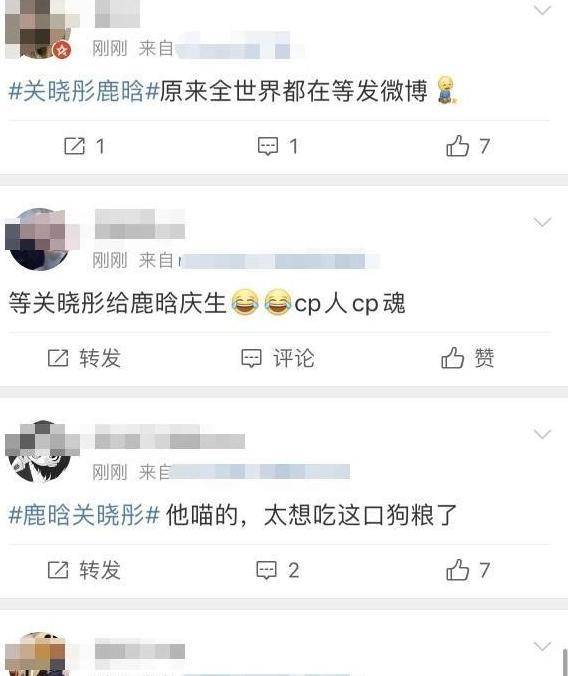This screenshot has height=676, width=579.
Task: View the third poster's cartoon avatar
Action: 39,451
